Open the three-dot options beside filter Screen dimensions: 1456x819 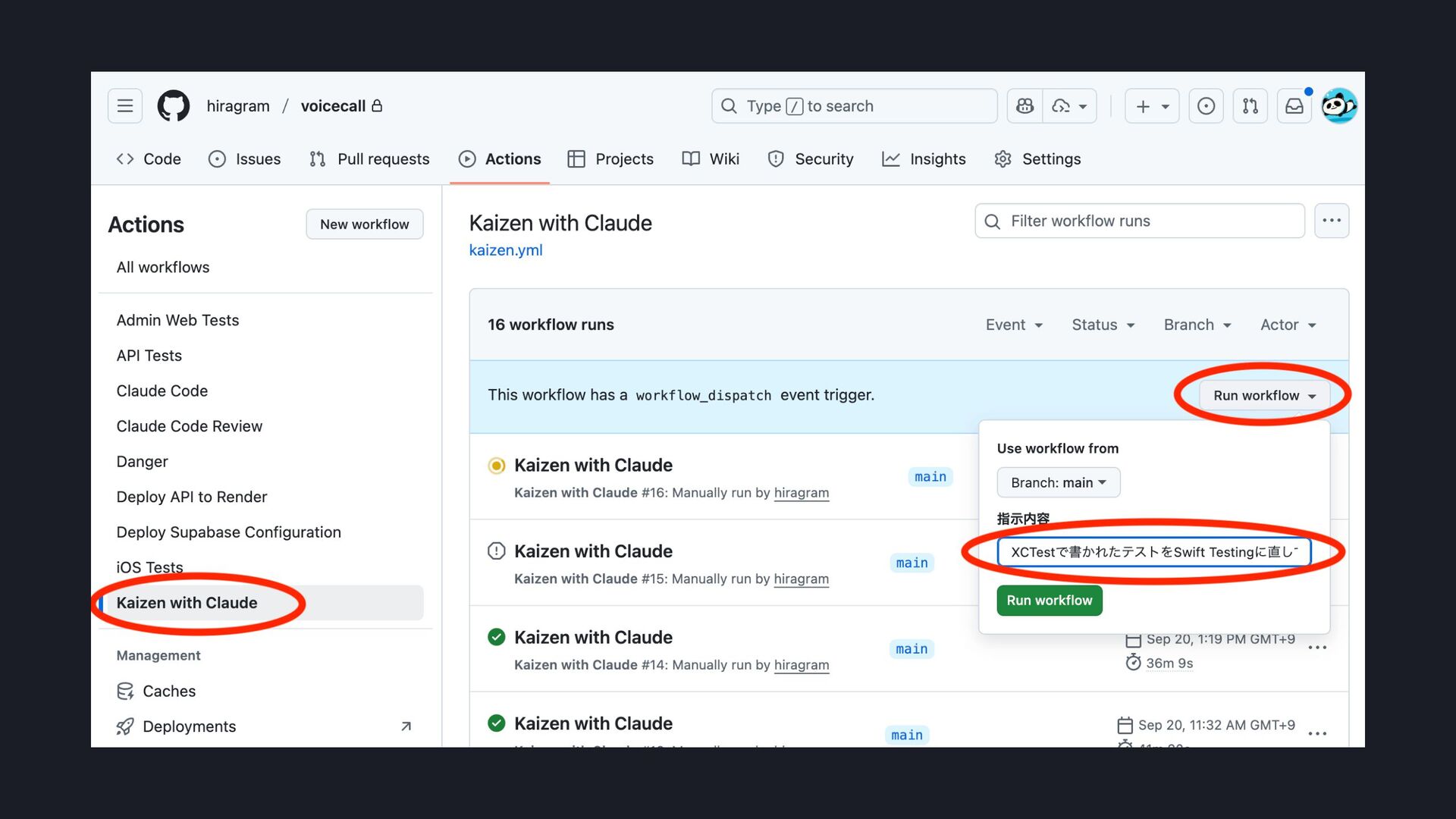1332,221
